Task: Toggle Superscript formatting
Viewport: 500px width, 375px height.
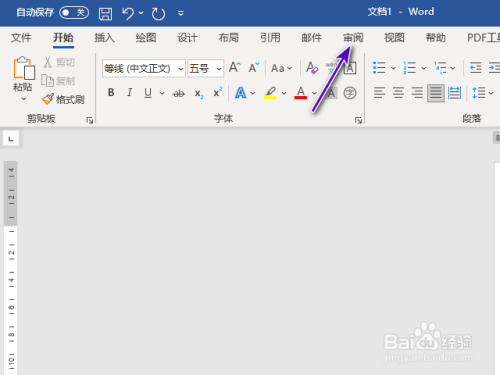Action: tap(217, 92)
